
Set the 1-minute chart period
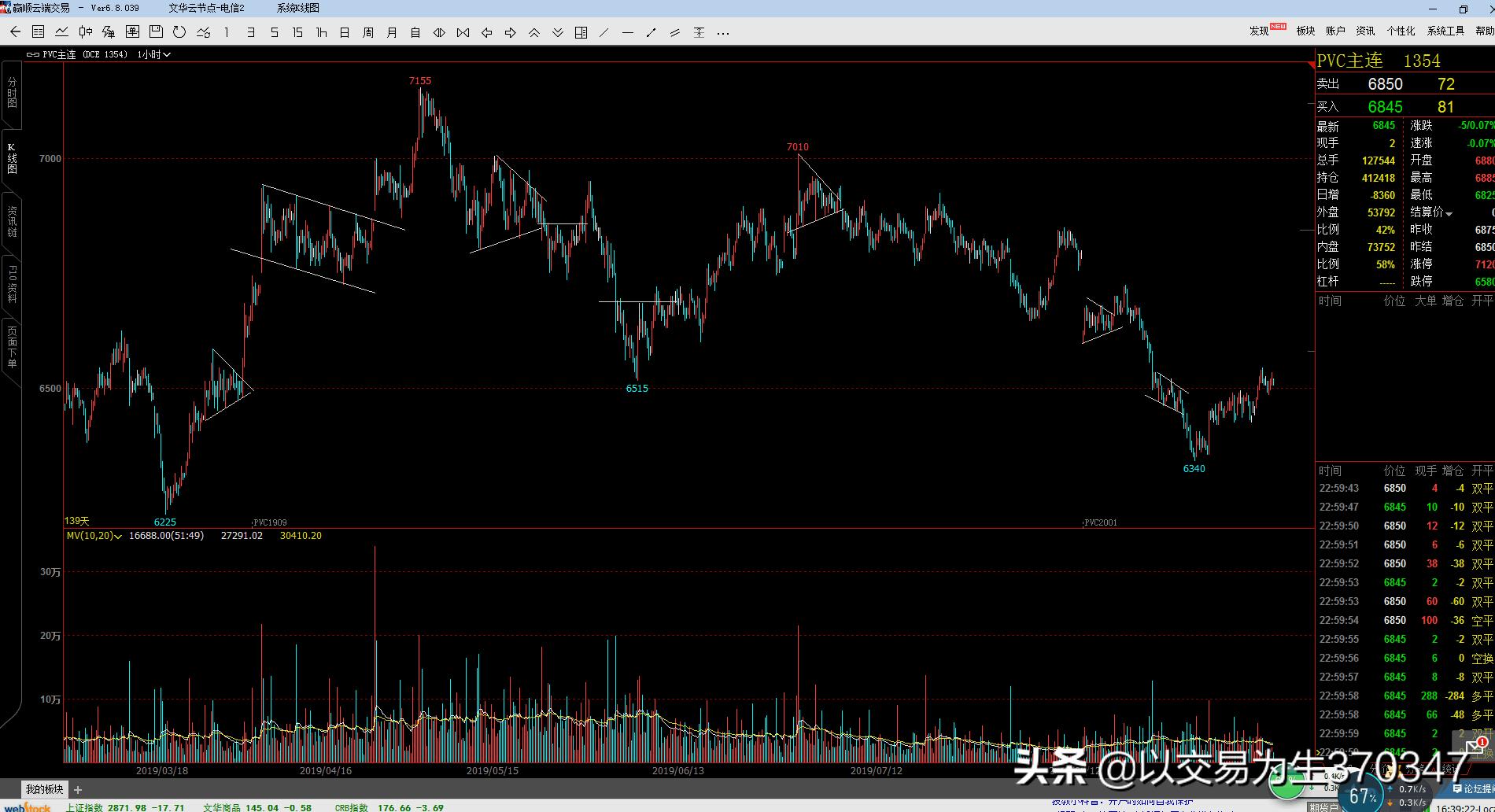tap(227, 32)
